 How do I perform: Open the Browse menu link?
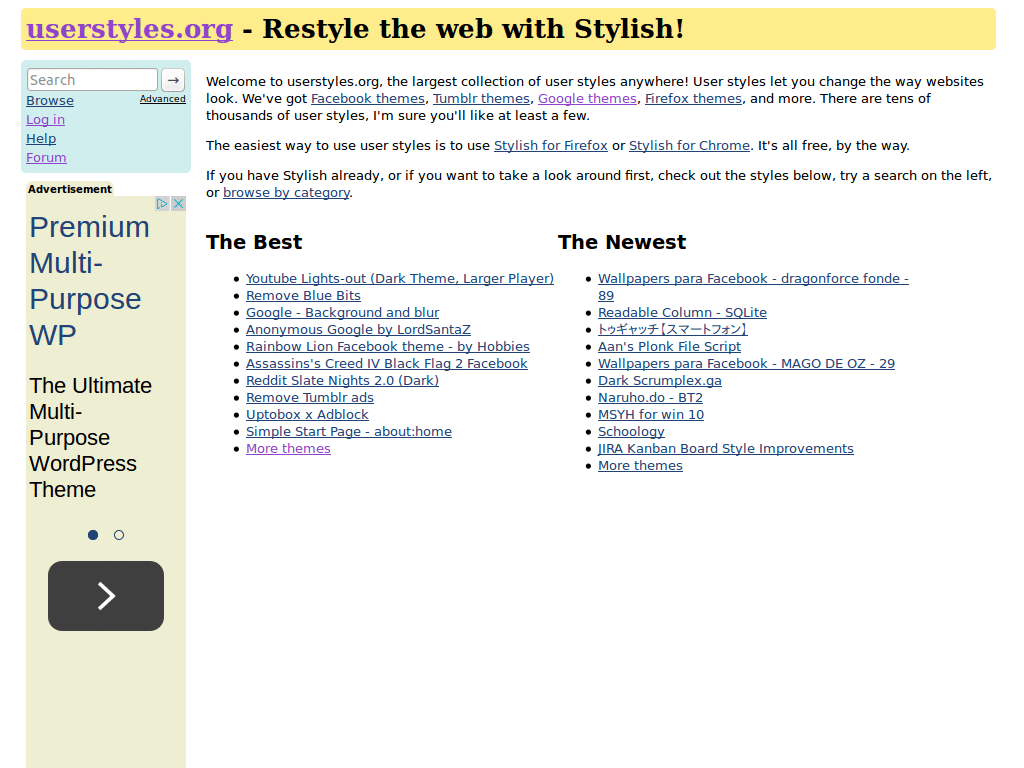click(x=50, y=101)
